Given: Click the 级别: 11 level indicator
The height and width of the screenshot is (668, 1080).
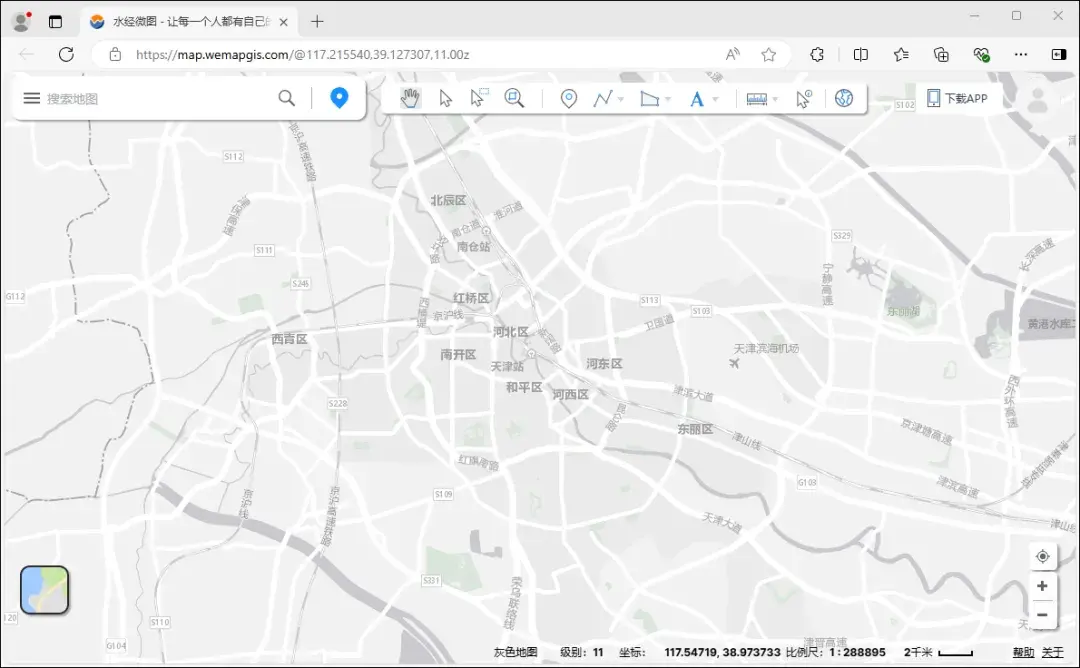Looking at the screenshot, I should [x=581, y=652].
